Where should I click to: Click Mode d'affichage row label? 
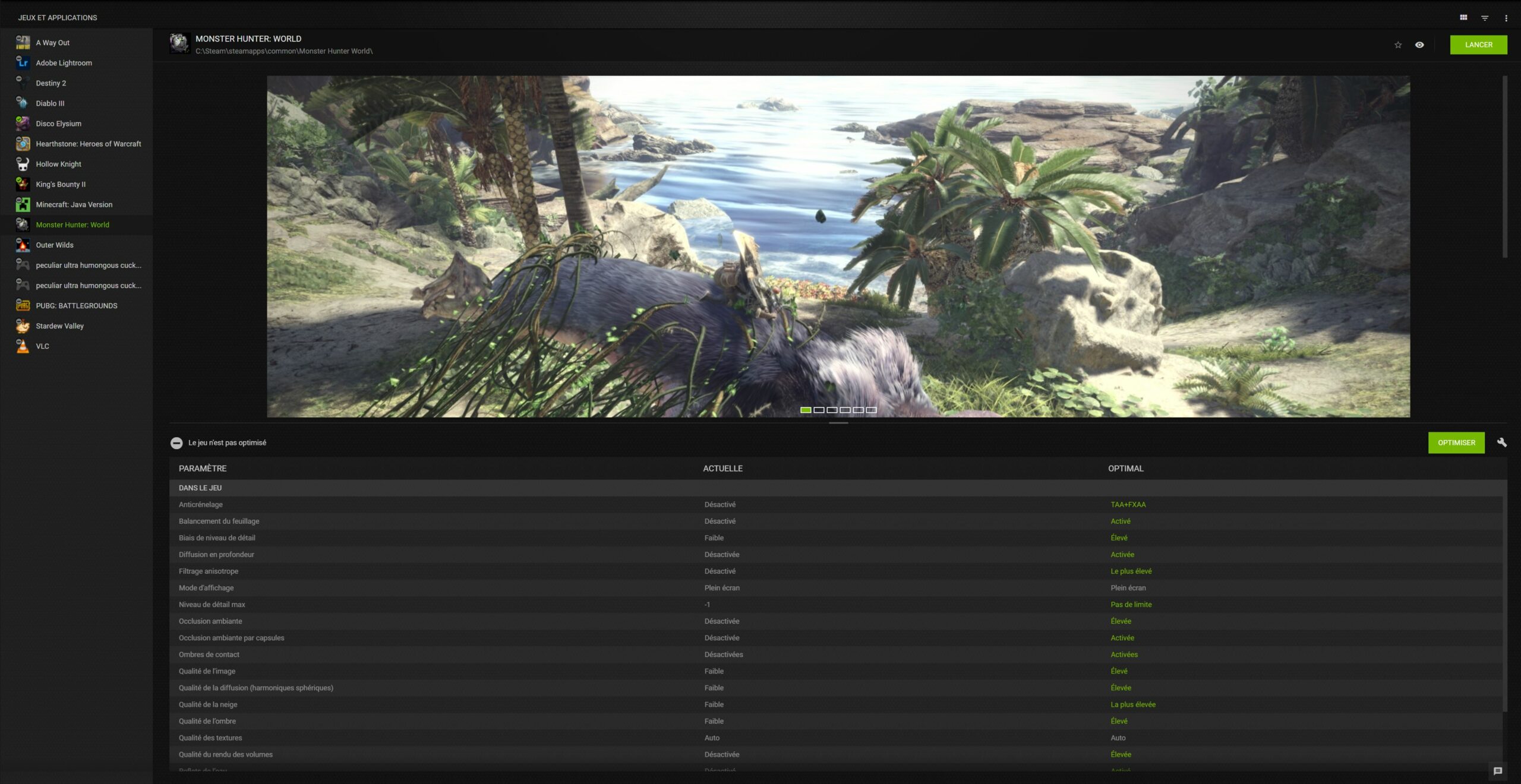pos(206,587)
